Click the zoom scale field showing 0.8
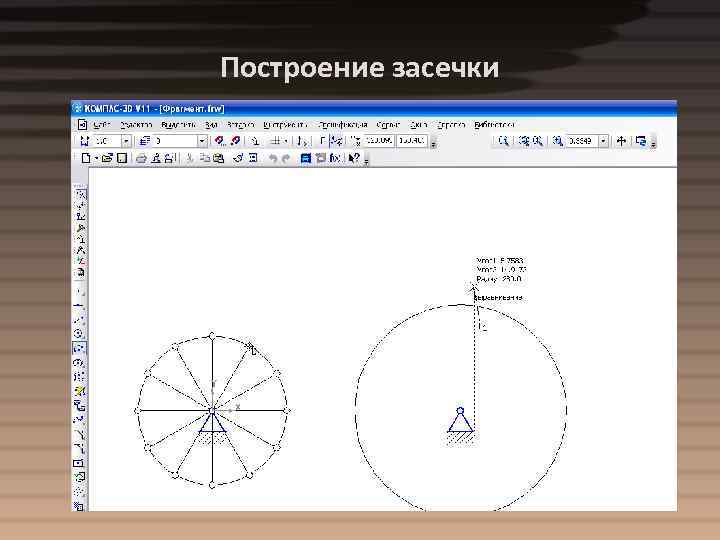The image size is (720, 540). click(582, 141)
